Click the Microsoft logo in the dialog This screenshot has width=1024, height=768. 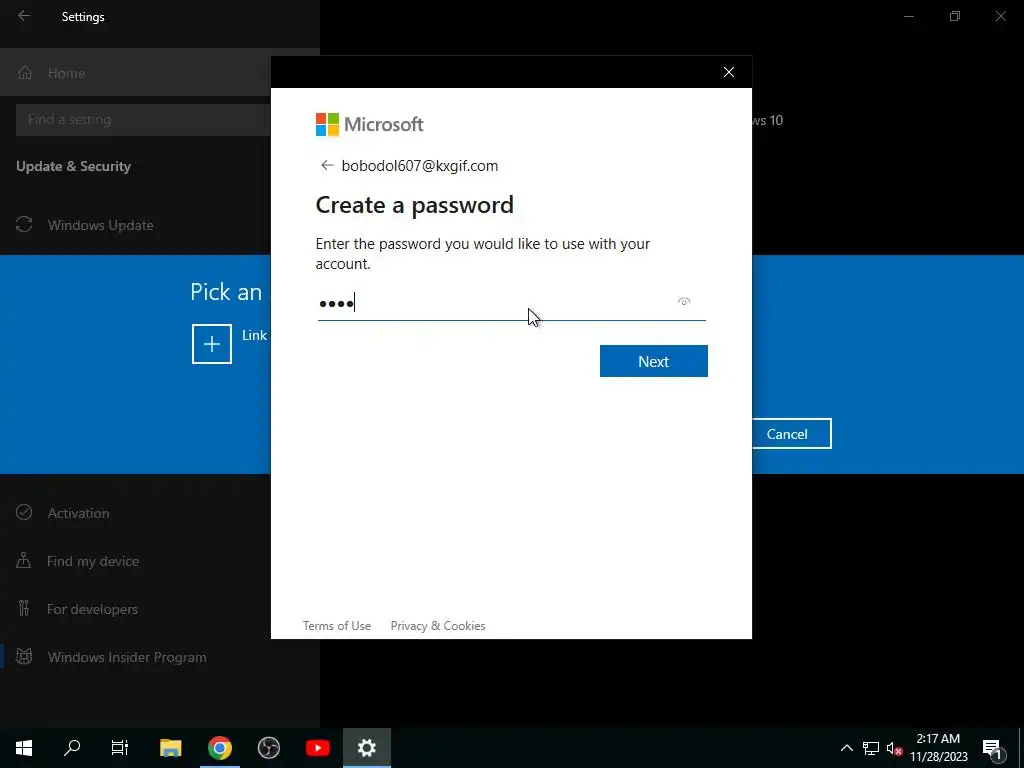tap(370, 124)
